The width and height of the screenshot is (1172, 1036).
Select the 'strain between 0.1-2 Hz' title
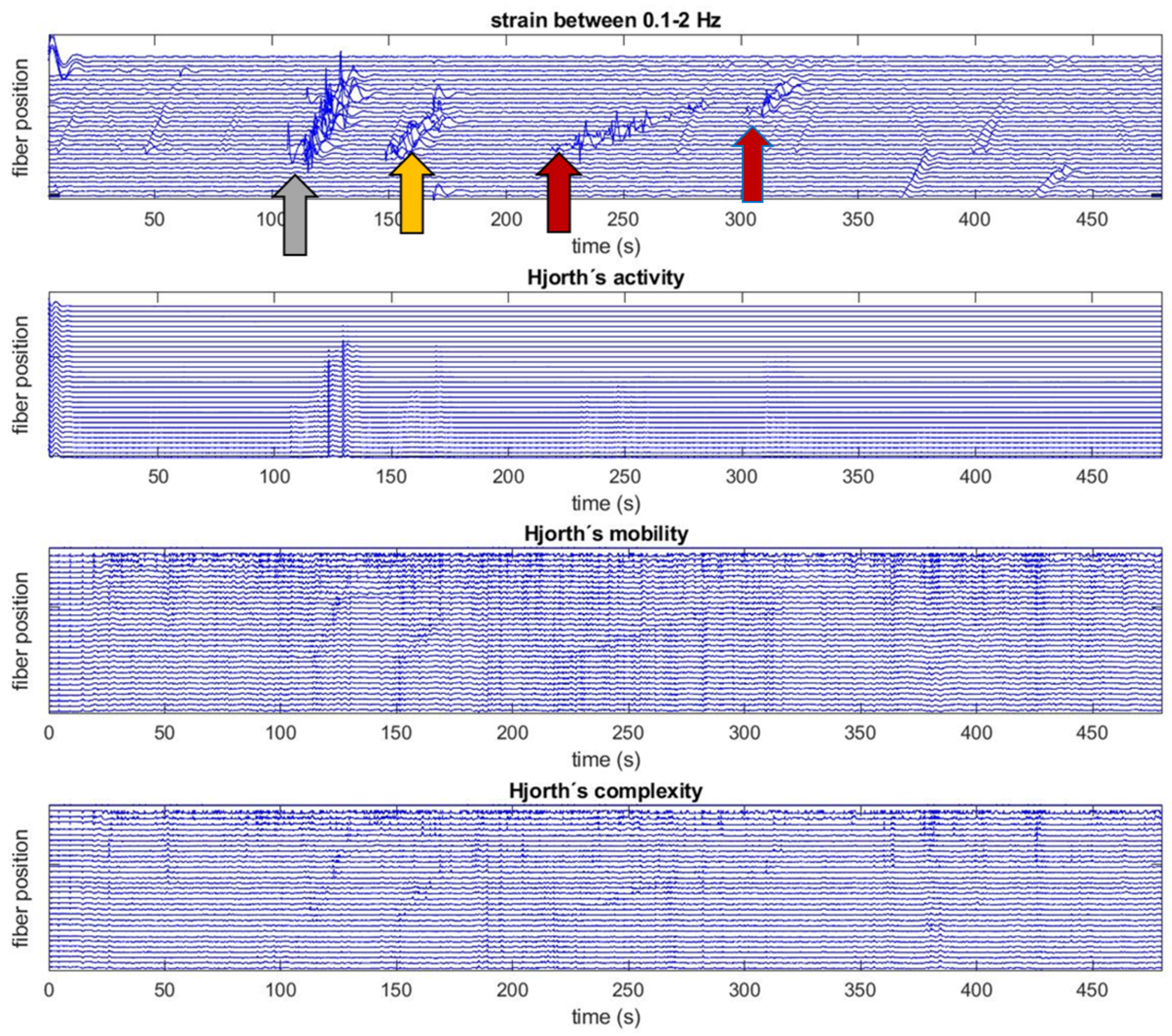tap(606, 21)
